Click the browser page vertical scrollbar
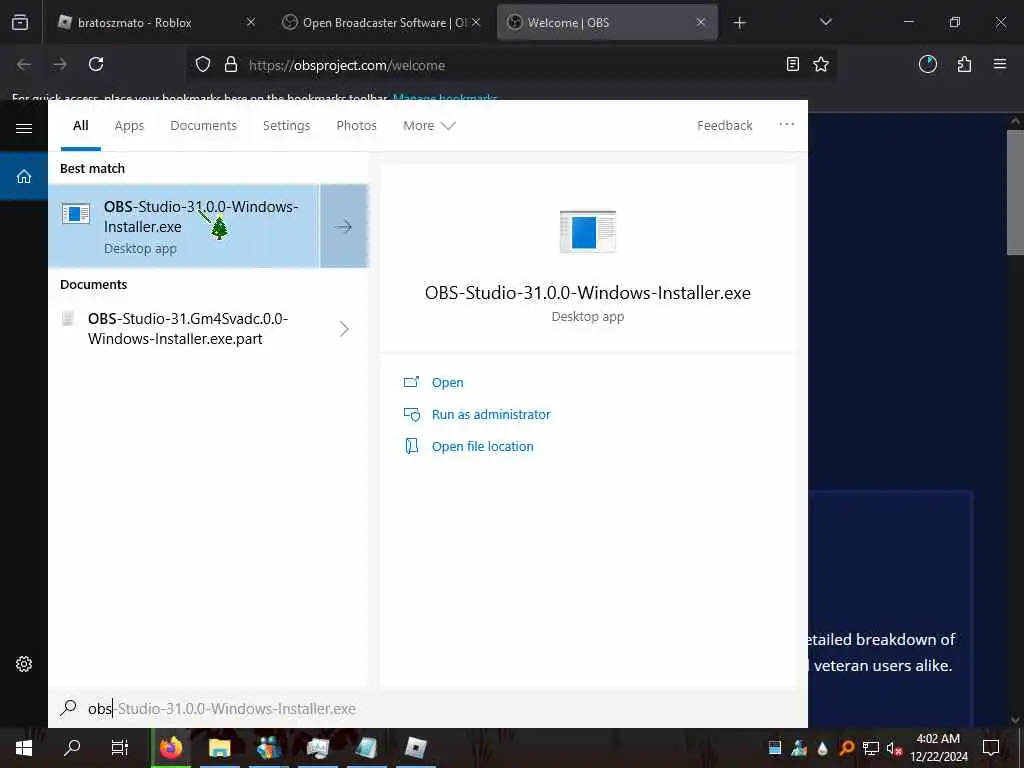Screen dimensions: 1024x768 (1014, 192)
